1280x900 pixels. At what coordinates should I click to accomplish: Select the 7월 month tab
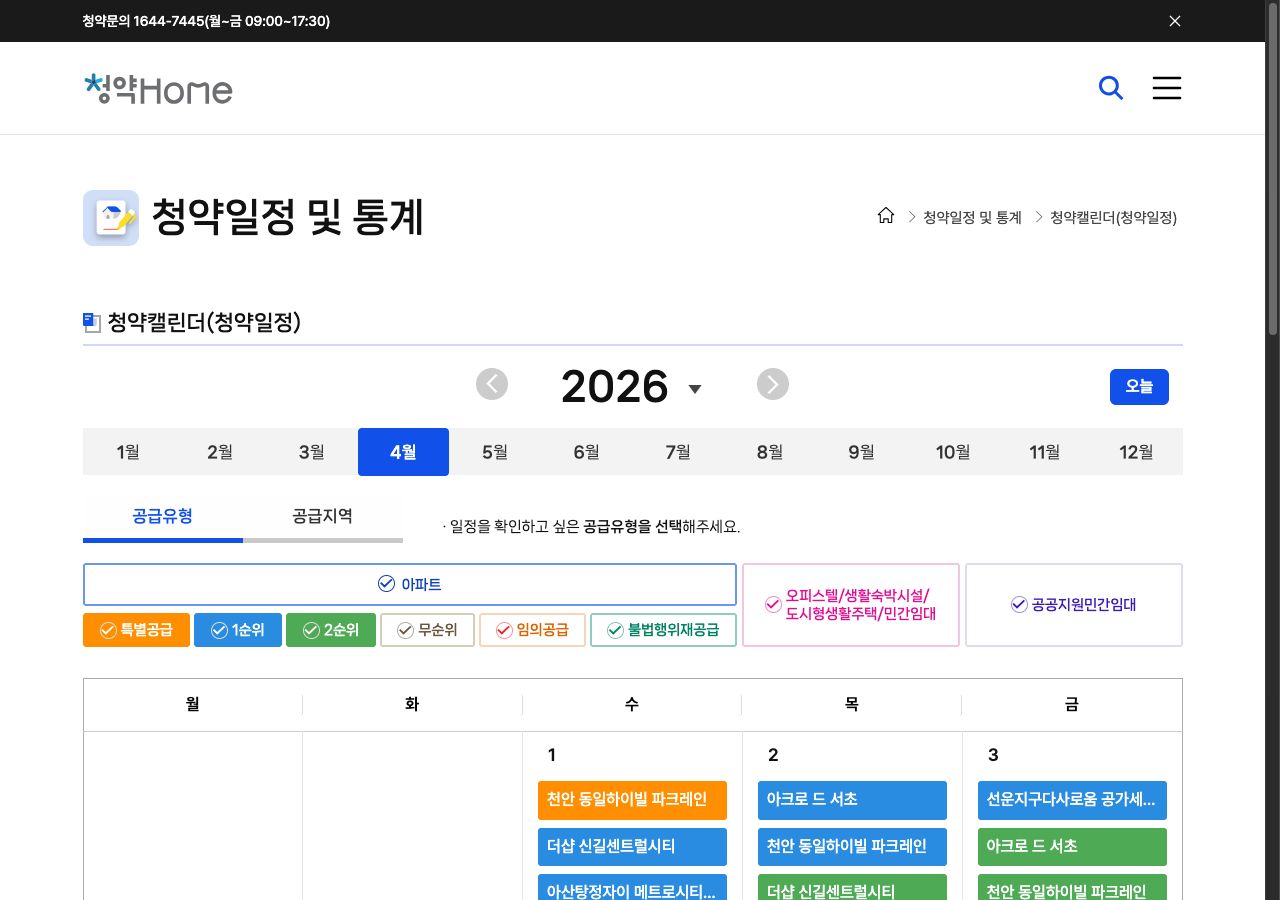[x=678, y=452]
